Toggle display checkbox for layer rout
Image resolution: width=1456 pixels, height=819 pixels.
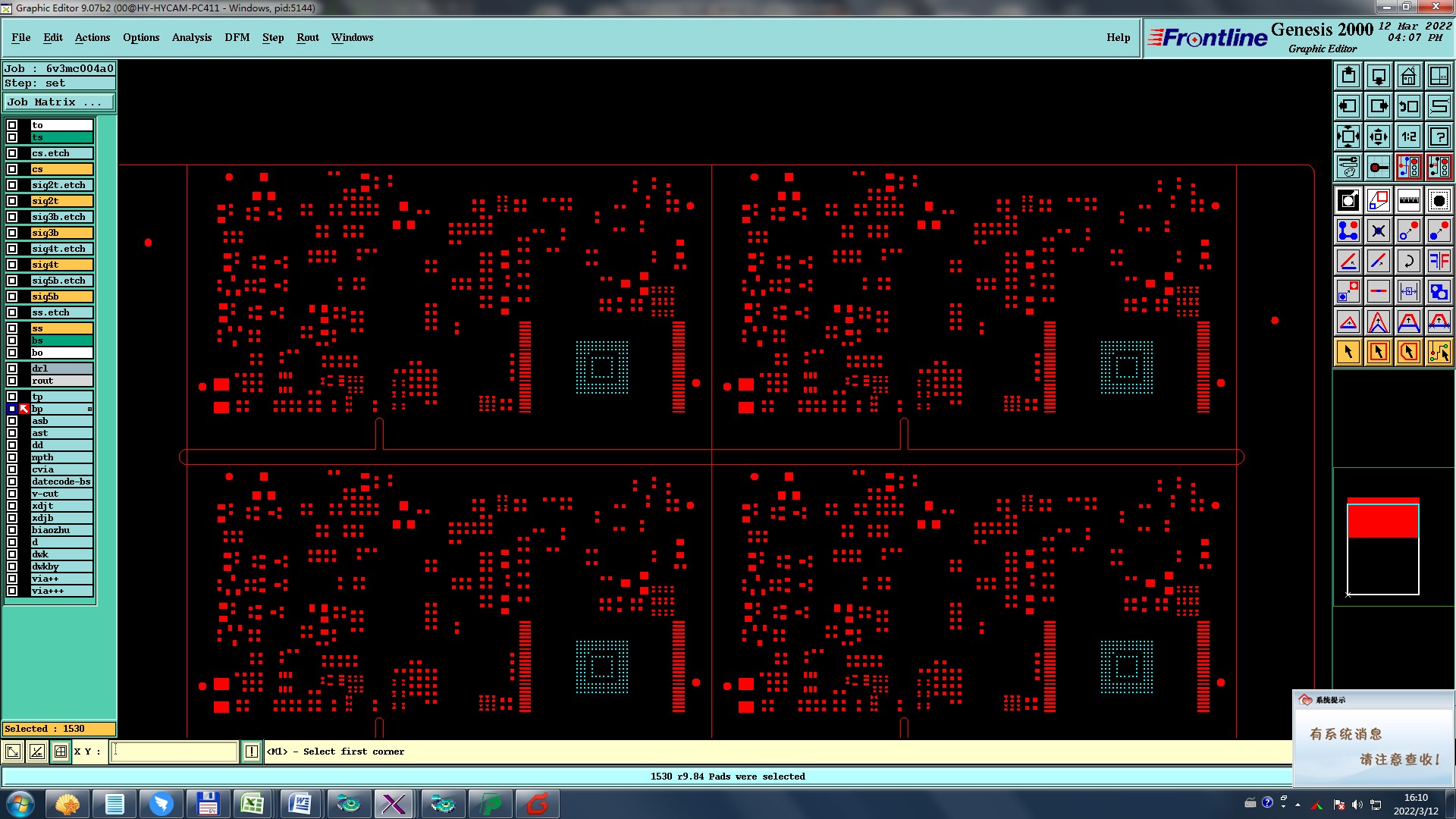[12, 381]
